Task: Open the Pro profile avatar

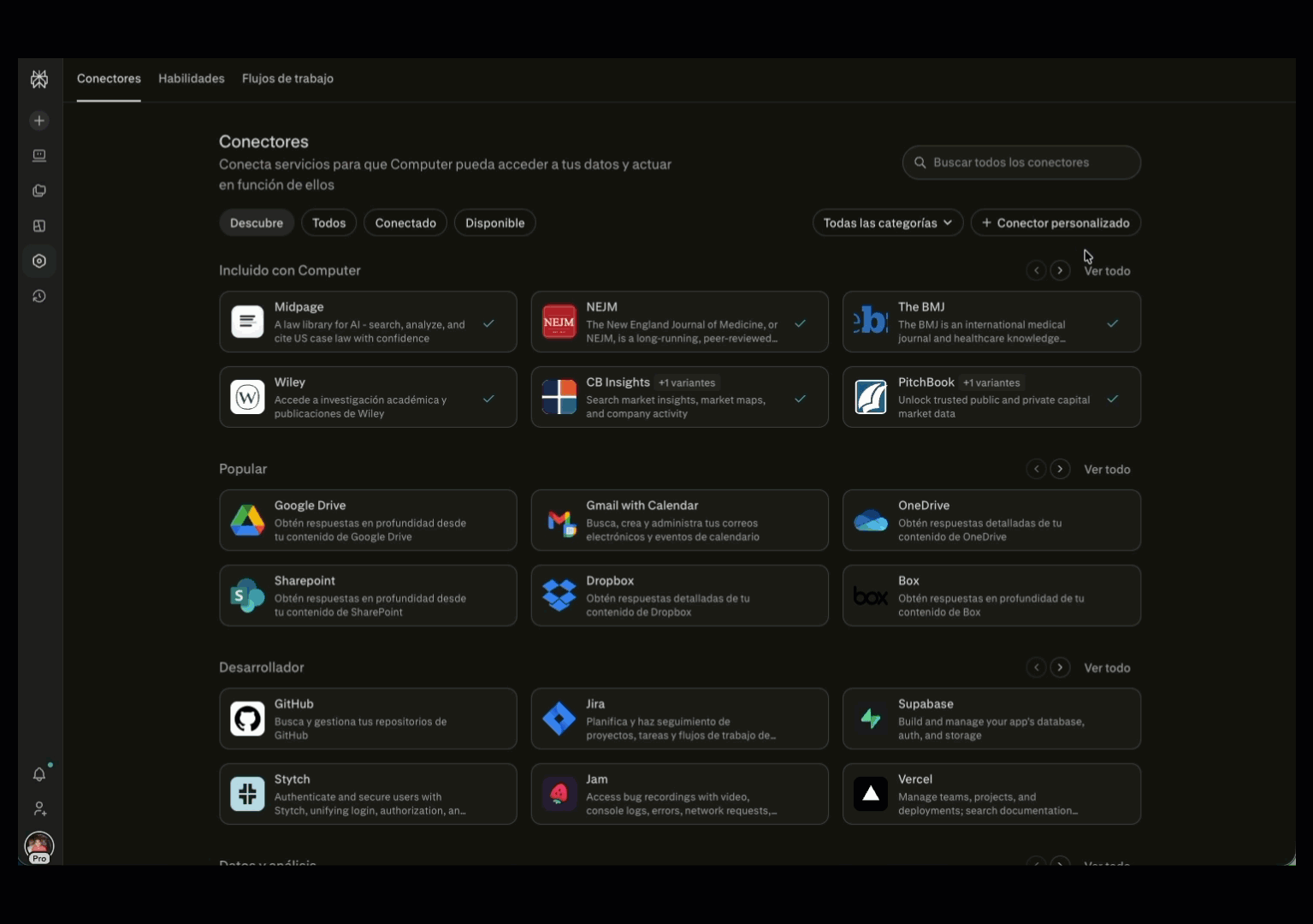Action: [39, 847]
